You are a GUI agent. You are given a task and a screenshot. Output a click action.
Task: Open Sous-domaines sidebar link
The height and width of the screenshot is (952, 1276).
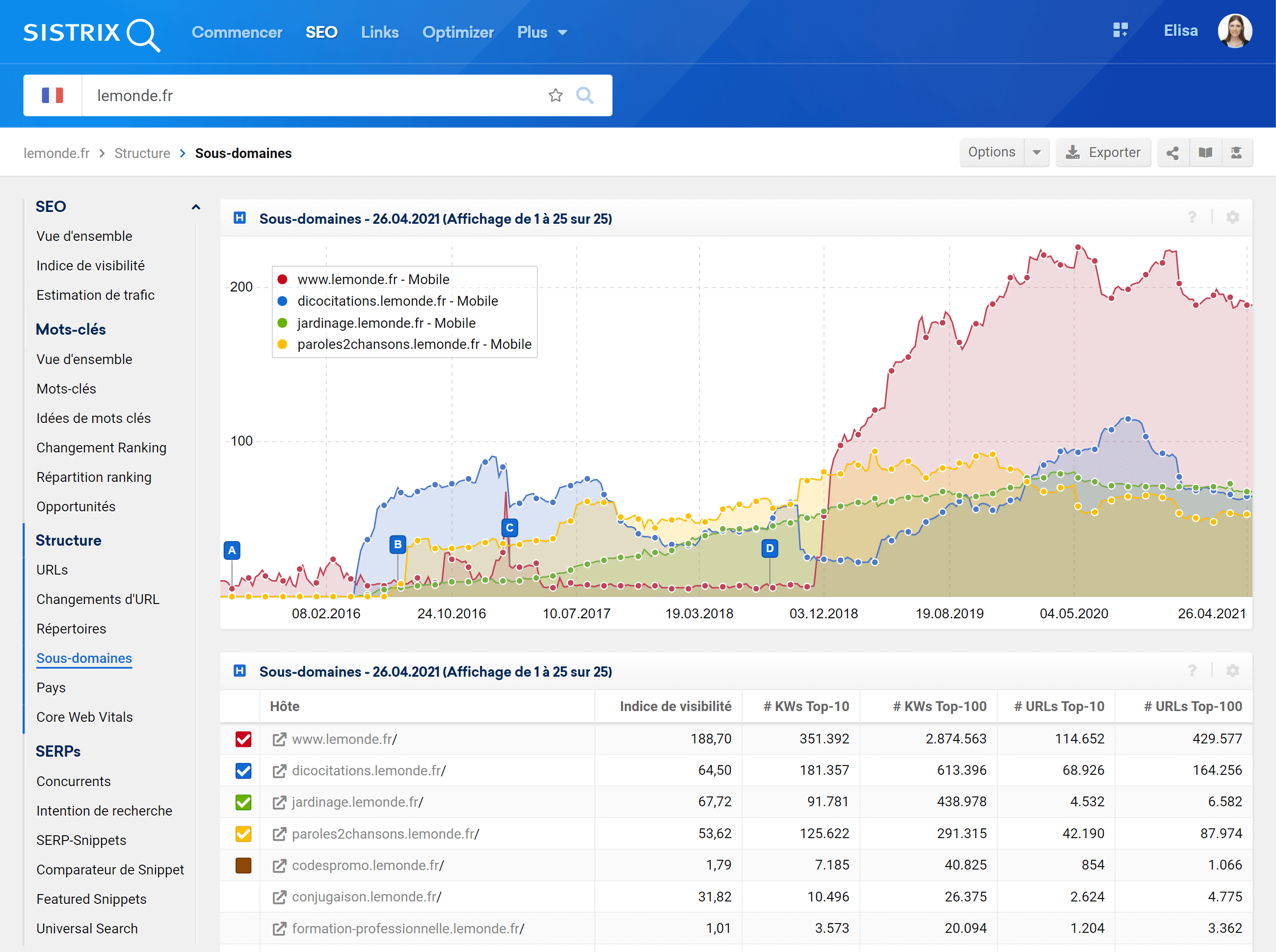84,658
